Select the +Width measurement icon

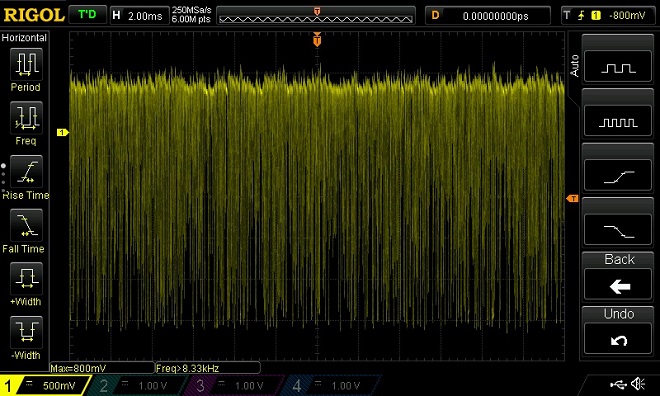tap(26, 279)
